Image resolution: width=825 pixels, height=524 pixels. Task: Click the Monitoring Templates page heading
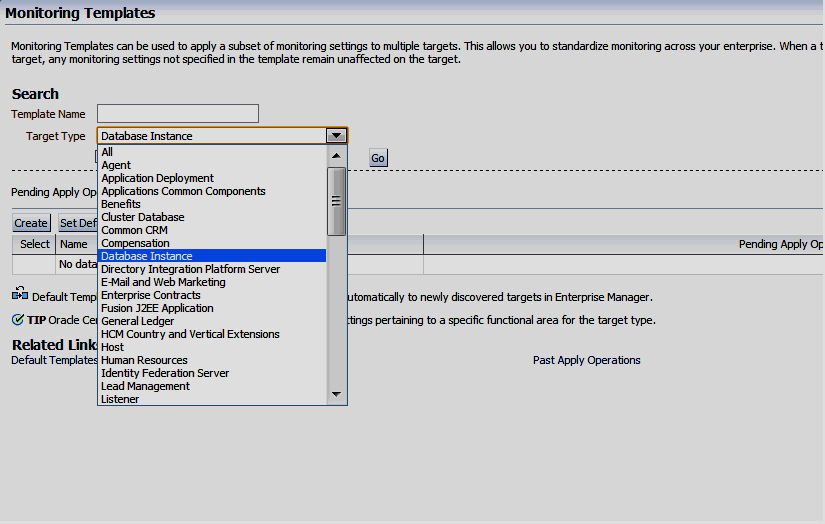pyautogui.click(x=80, y=13)
